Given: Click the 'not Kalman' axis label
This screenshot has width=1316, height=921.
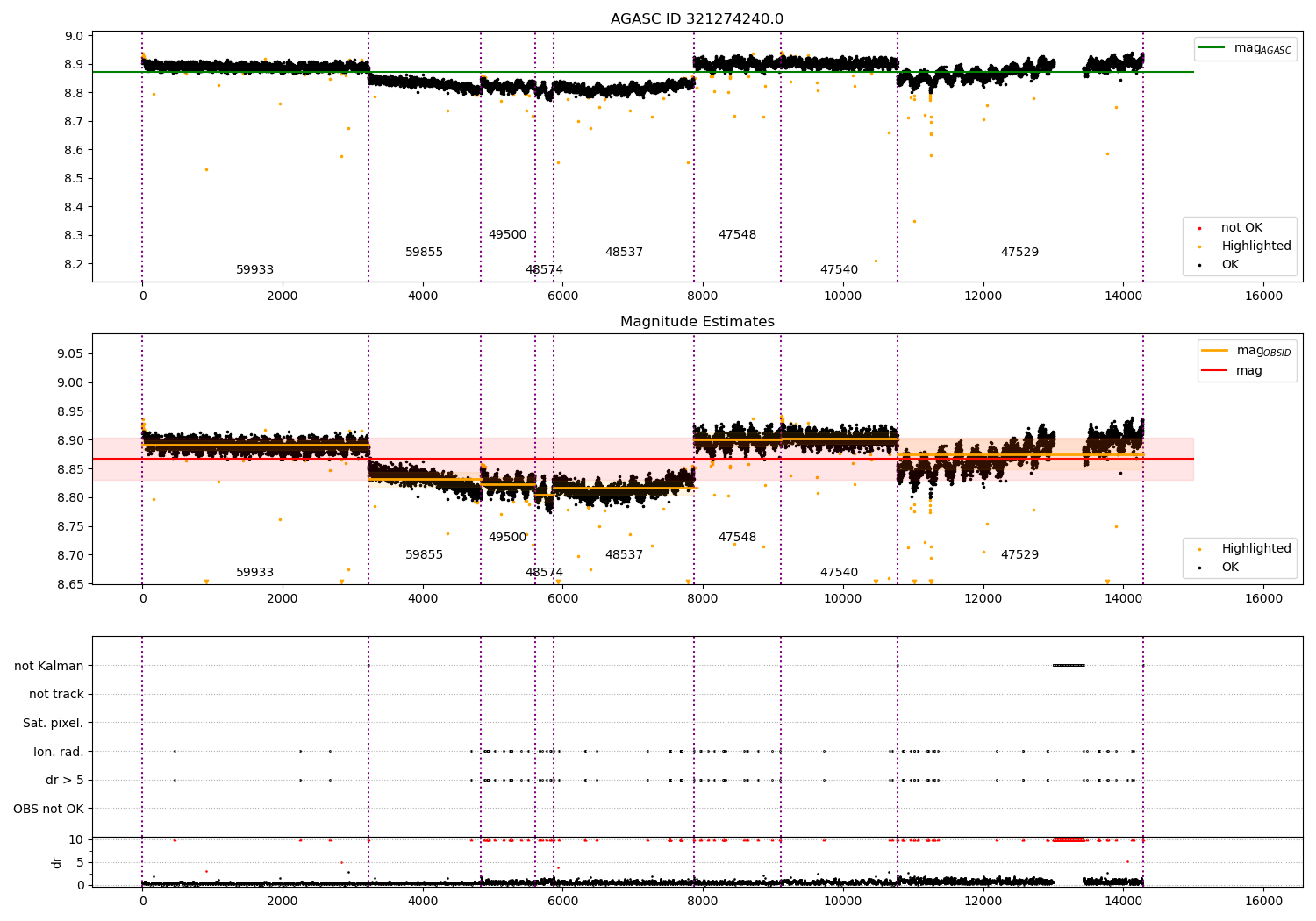Looking at the screenshot, I should pos(49,666).
